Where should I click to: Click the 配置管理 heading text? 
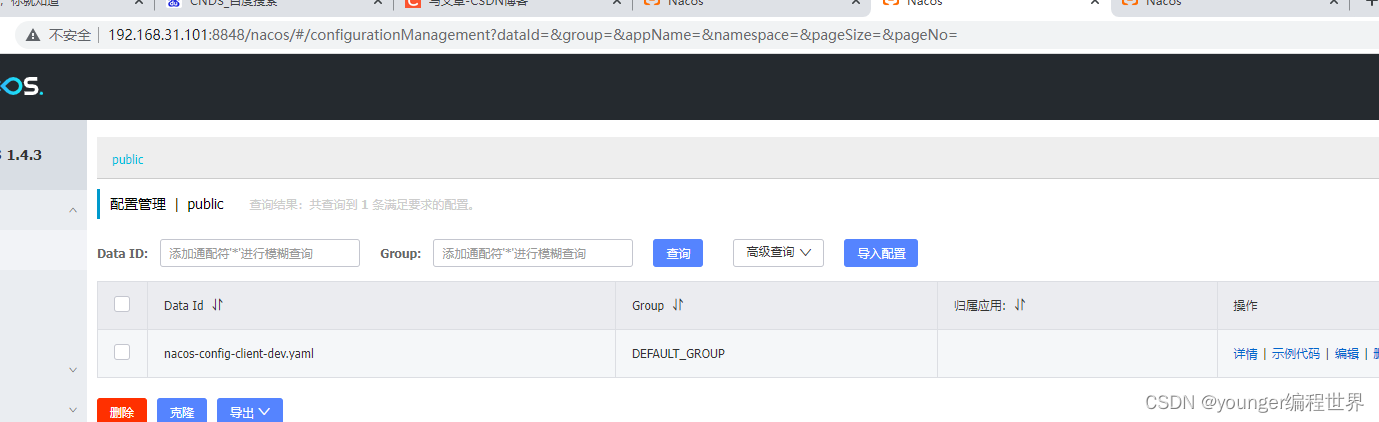[x=138, y=204]
